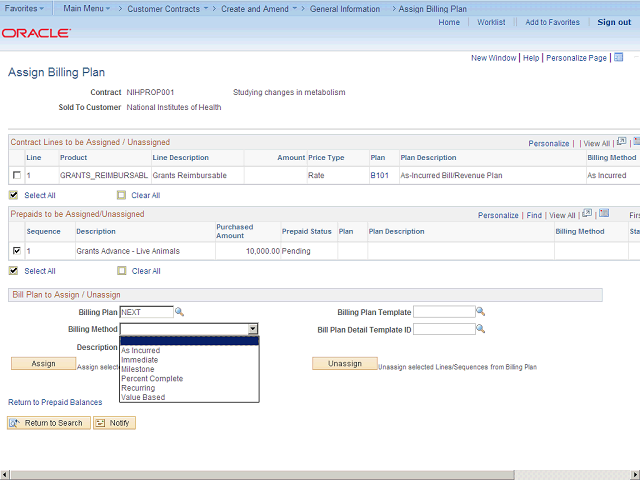Image resolution: width=640 pixels, height=480 pixels.
Task: Click grid download icon in Prepaids header
Action: point(602,214)
